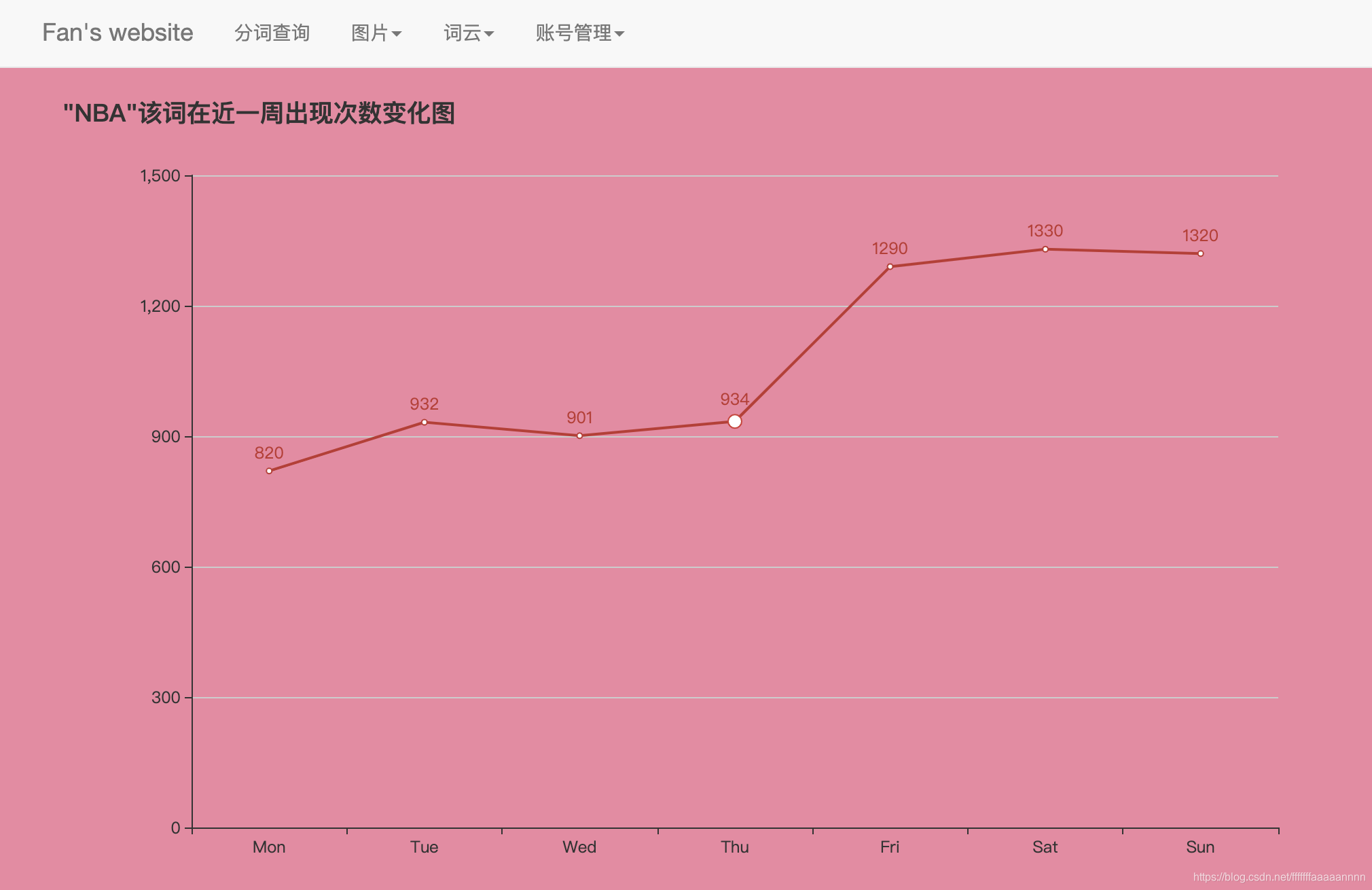Click the chart title about NBA
This screenshot has height=890, width=1372.
point(259,113)
